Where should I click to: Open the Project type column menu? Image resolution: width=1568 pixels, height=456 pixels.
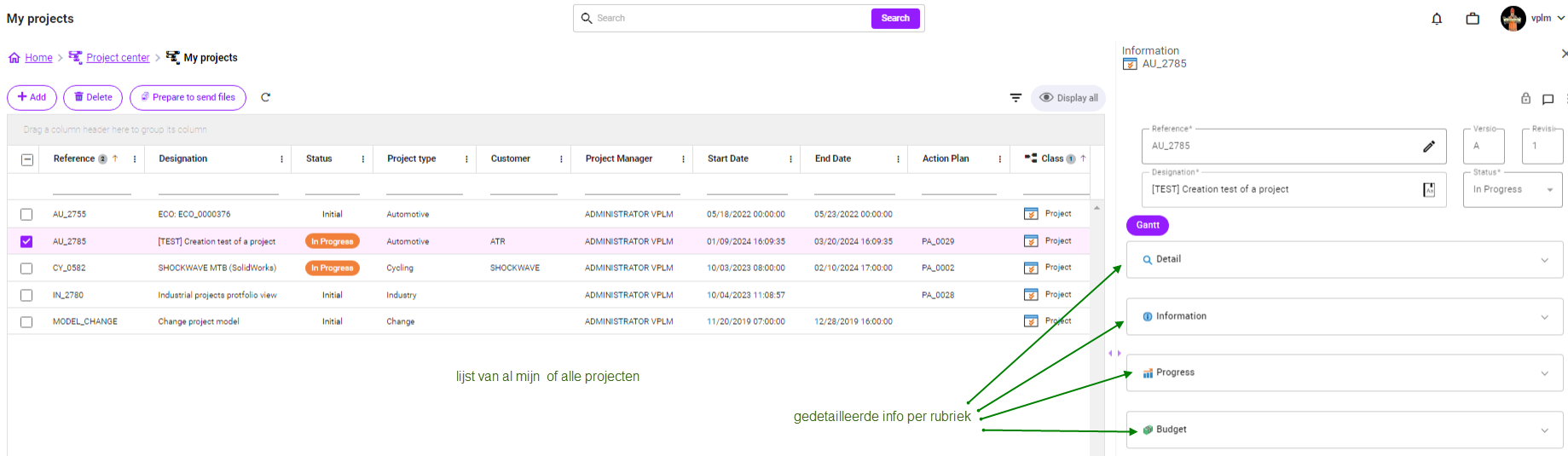[x=466, y=159]
